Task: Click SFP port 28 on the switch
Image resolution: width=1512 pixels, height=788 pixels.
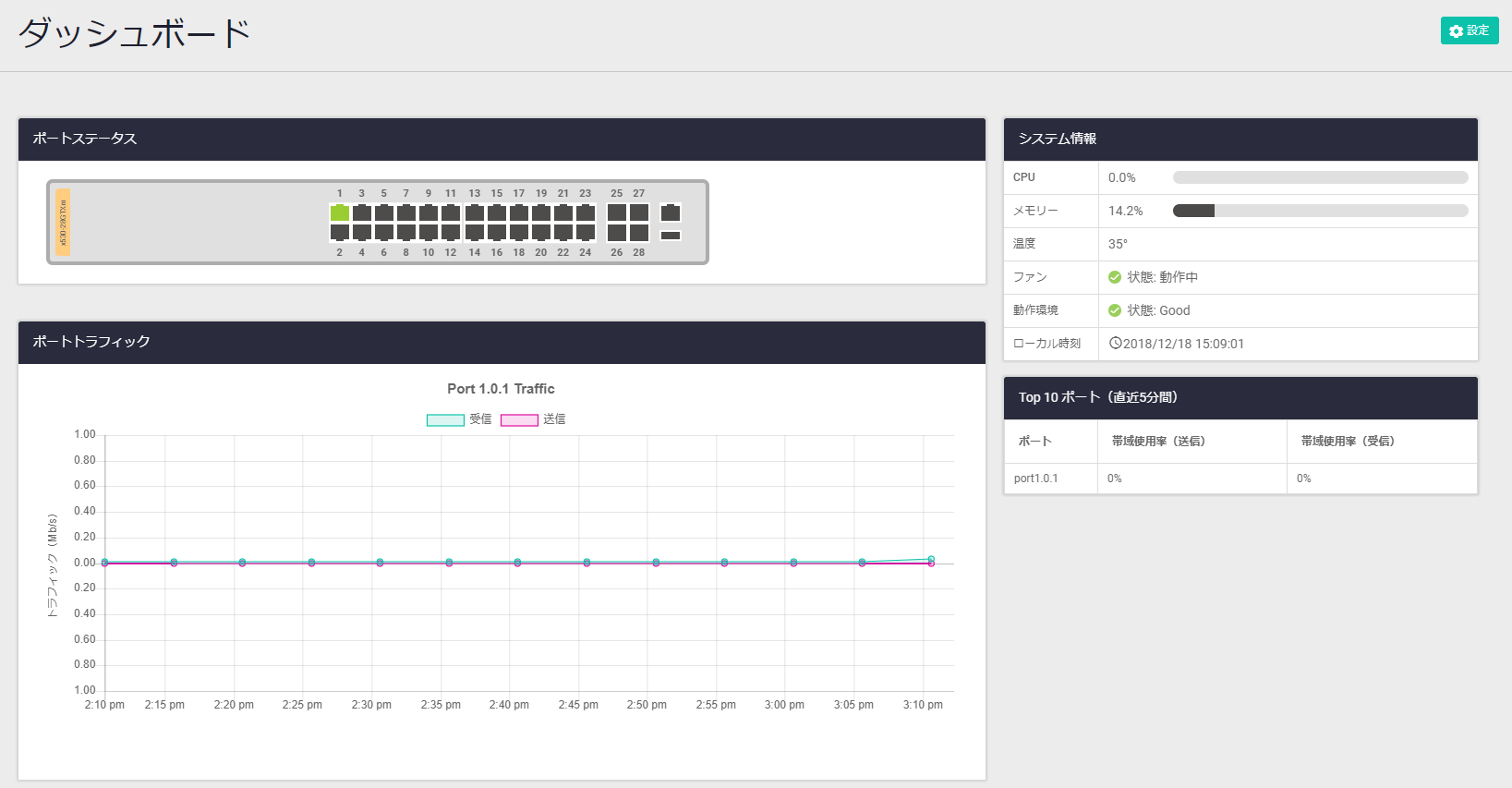Action: pyautogui.click(x=639, y=233)
